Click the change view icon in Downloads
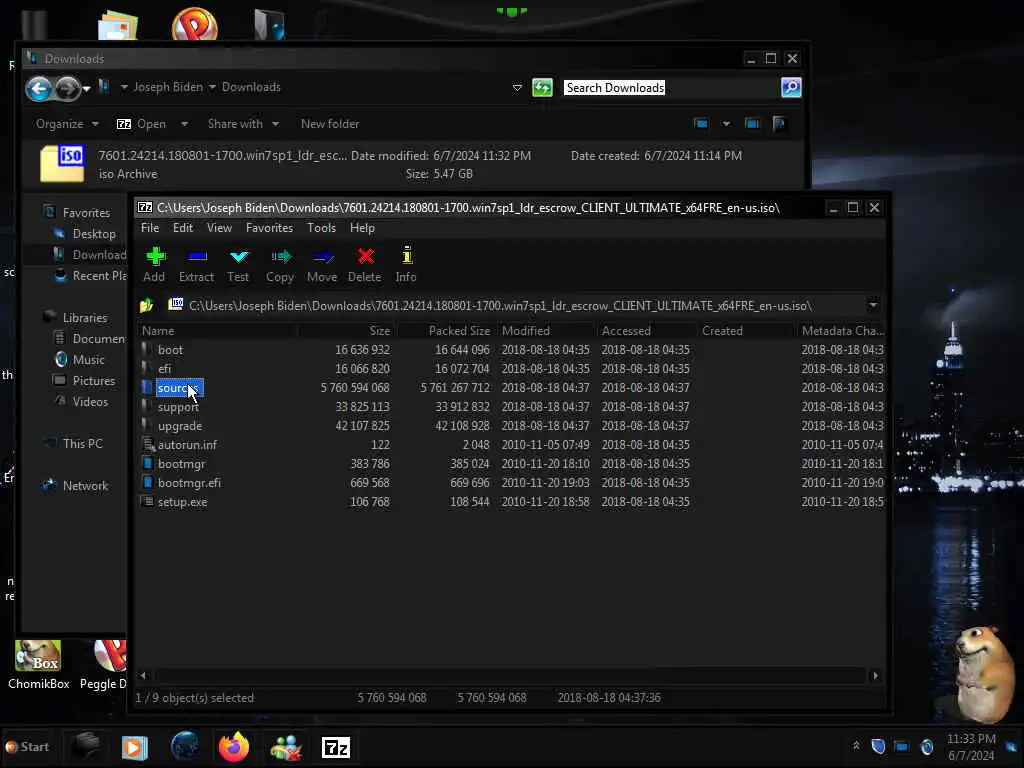 click(701, 123)
